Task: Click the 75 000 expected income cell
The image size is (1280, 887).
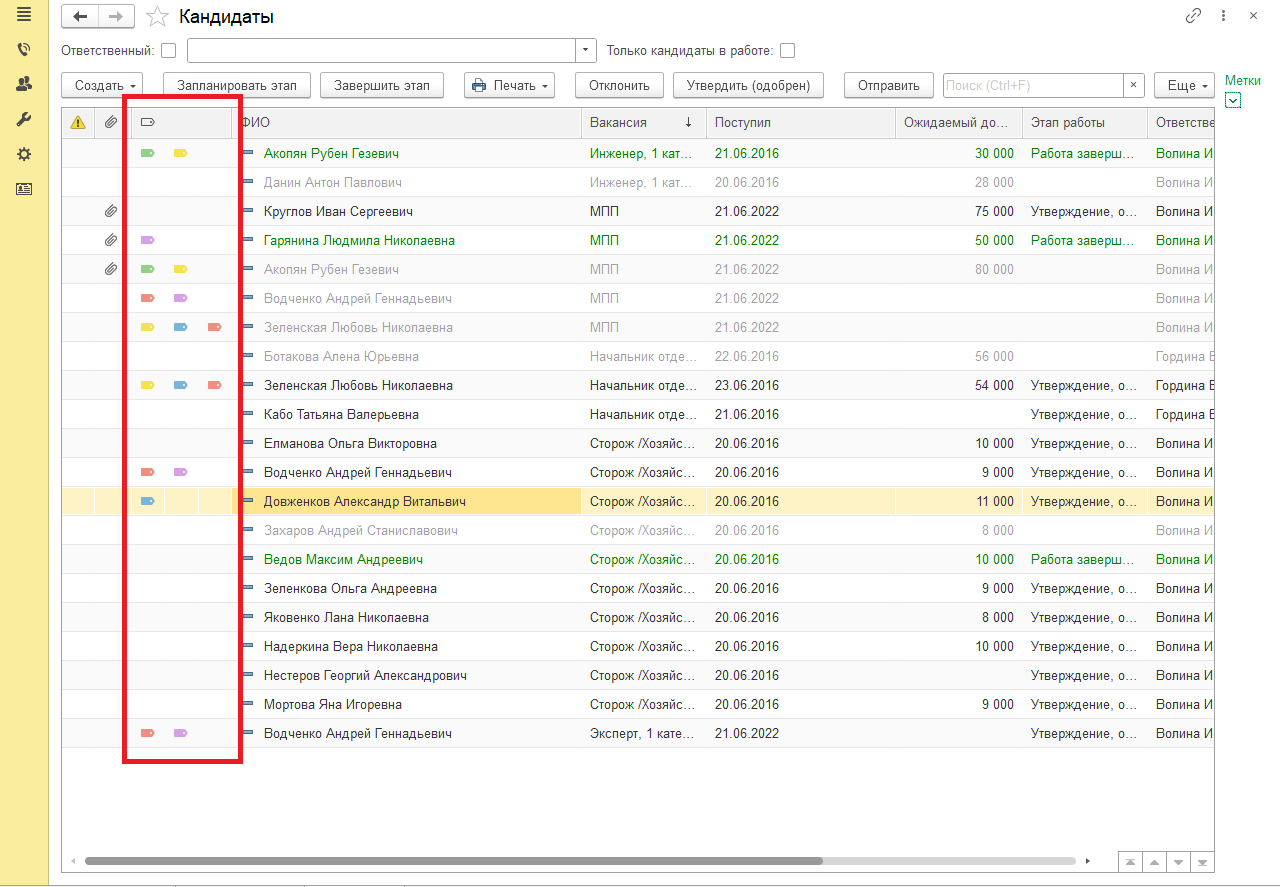Action: [x=959, y=212]
